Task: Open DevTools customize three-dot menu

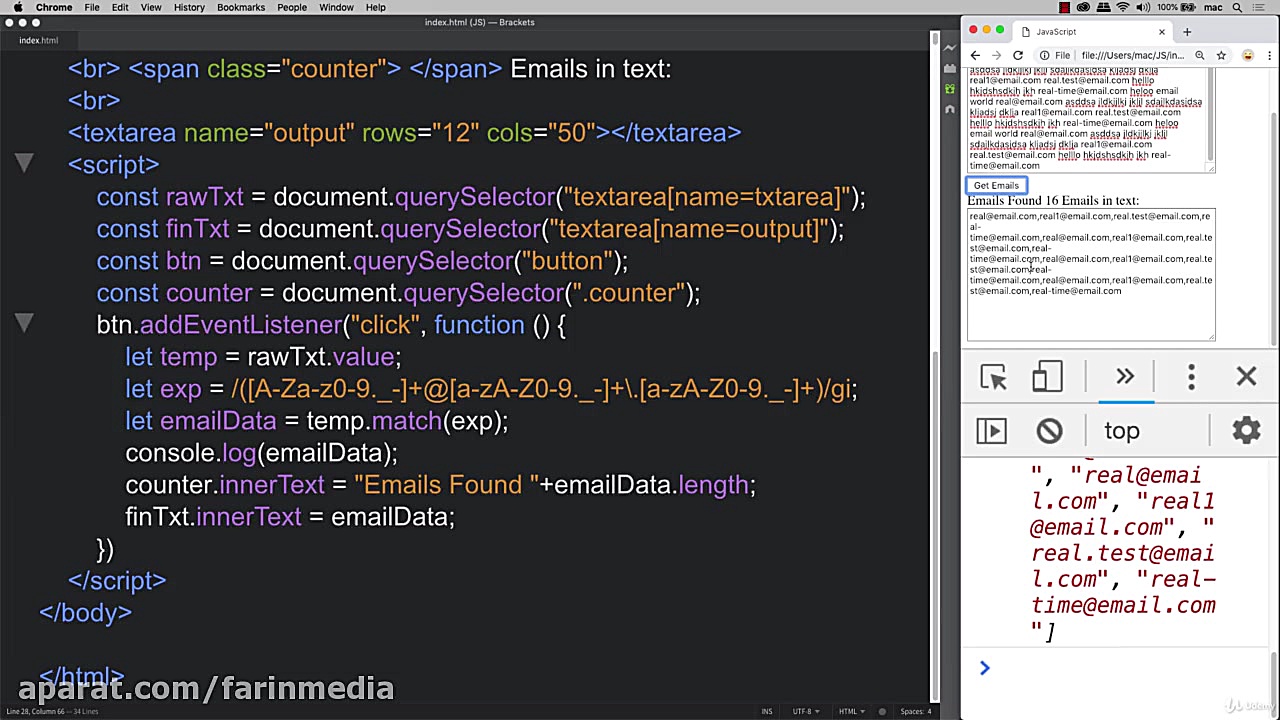Action: 1191,377
